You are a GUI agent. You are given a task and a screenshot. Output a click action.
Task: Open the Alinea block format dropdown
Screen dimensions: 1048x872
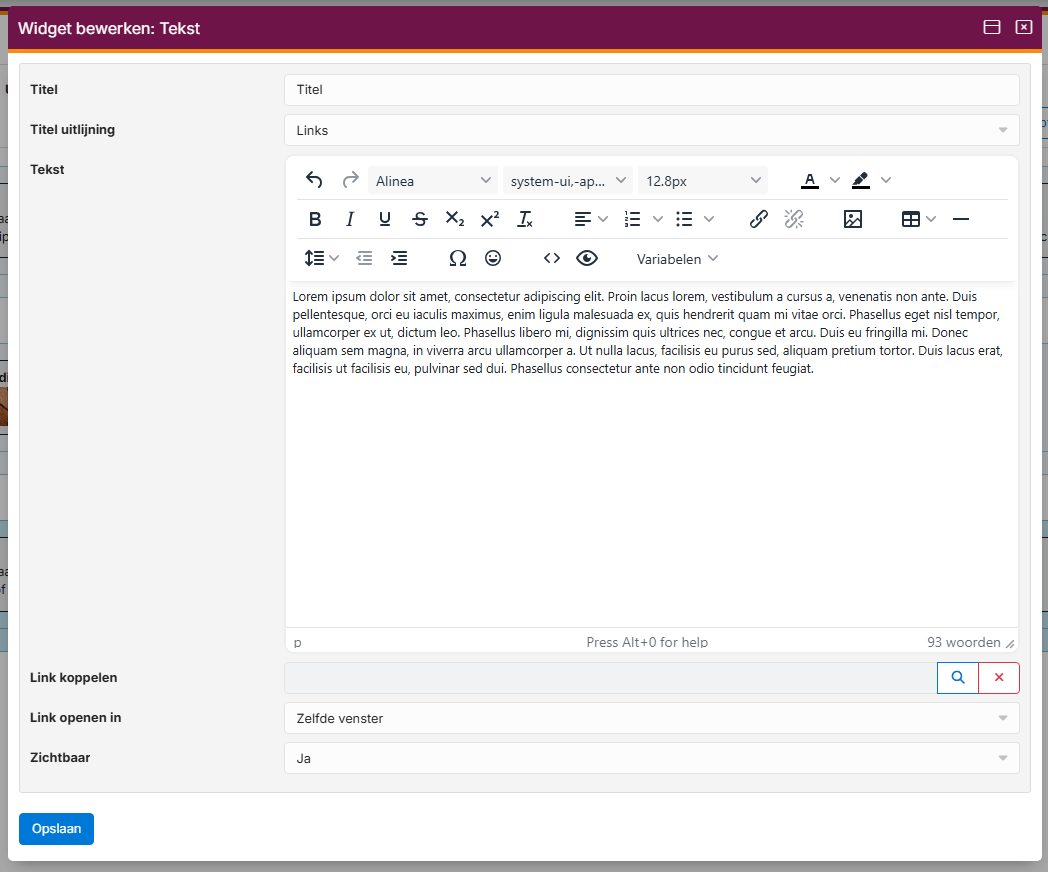[x=433, y=181]
